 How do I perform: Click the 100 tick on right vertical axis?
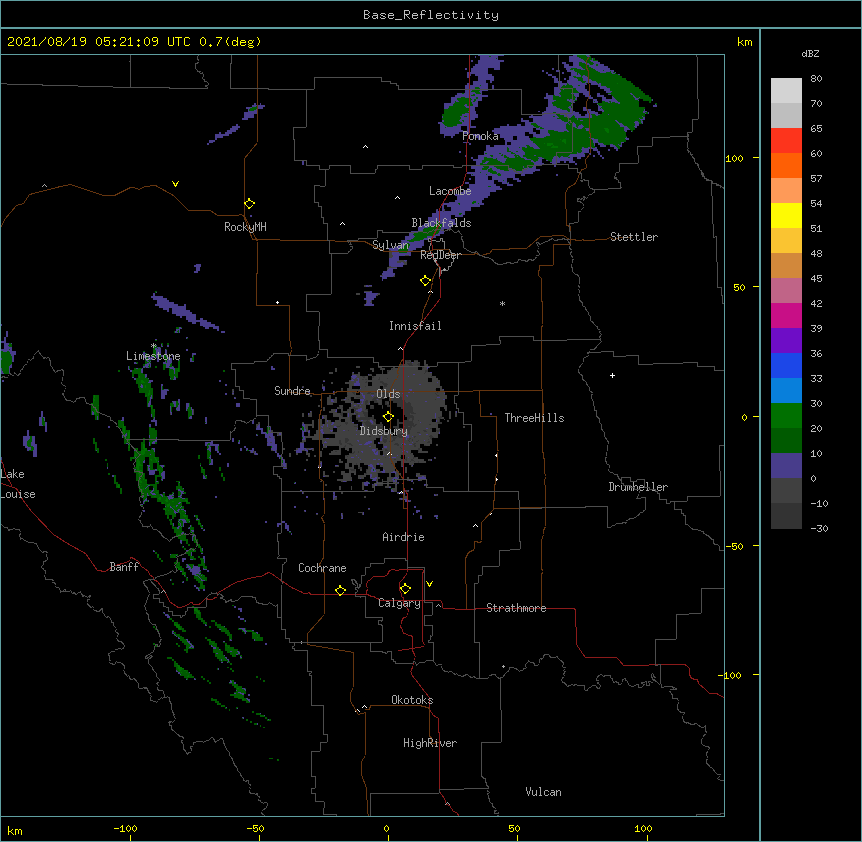[x=734, y=158]
